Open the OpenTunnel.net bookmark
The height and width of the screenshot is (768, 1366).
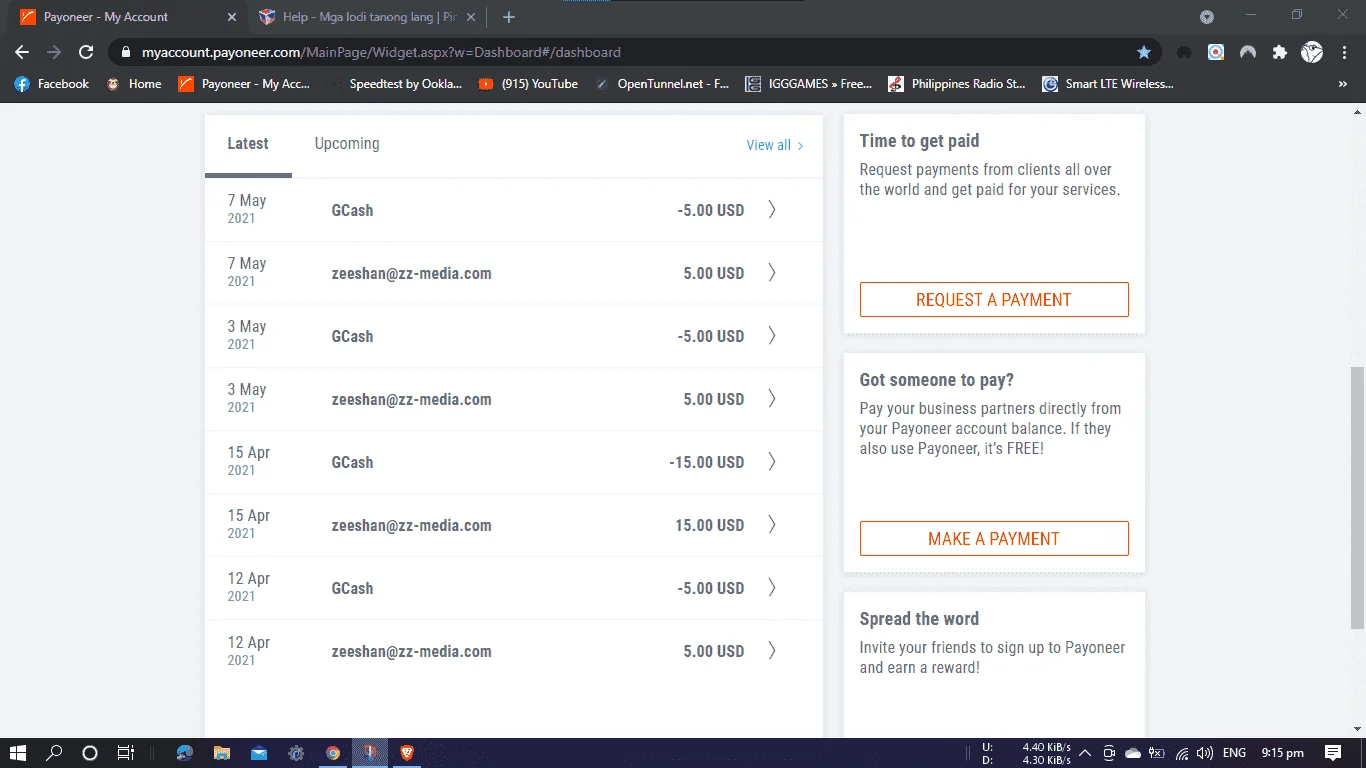click(x=662, y=84)
